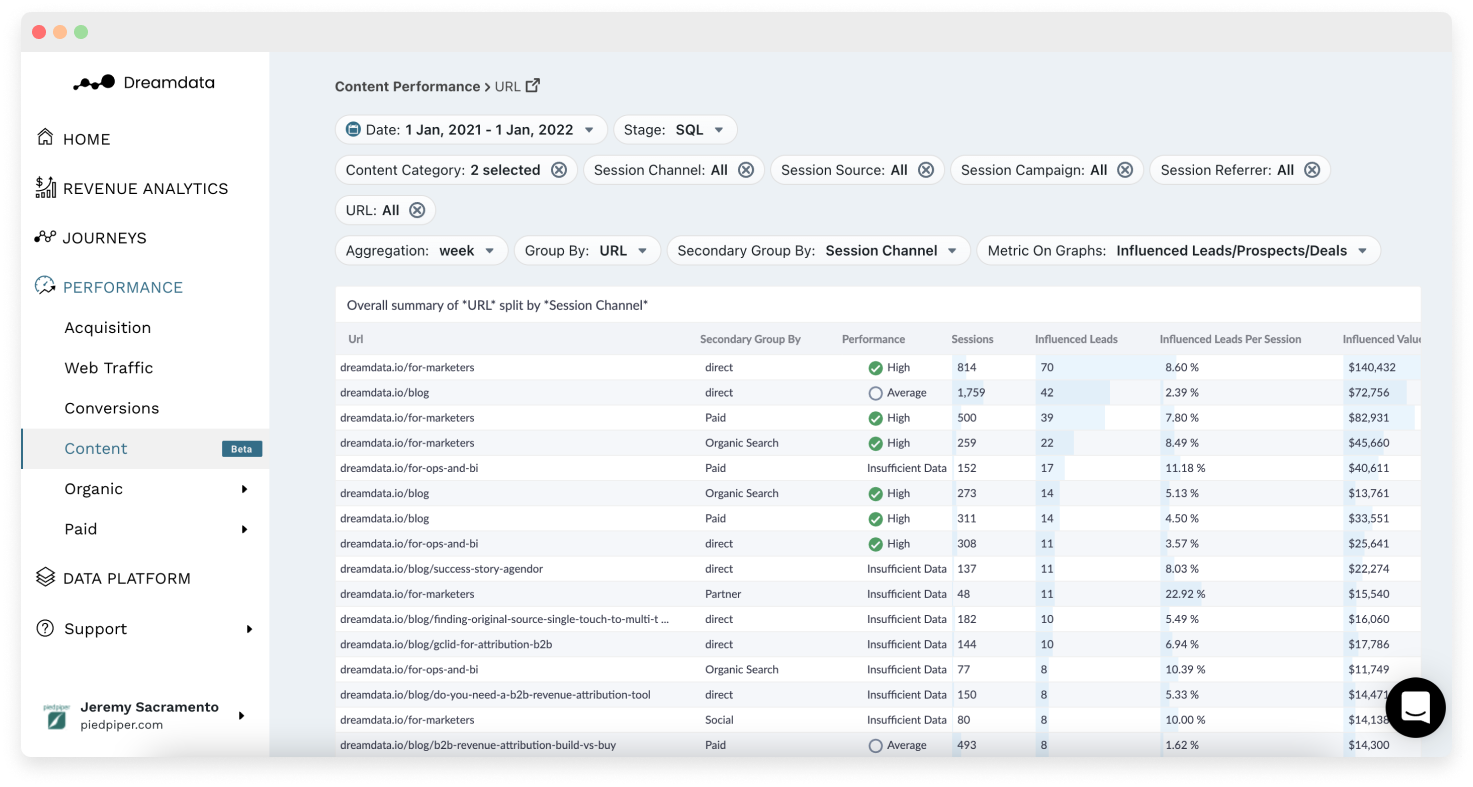Remove the Session Channel filter
This screenshot has height=787, width=1473.
click(745, 170)
